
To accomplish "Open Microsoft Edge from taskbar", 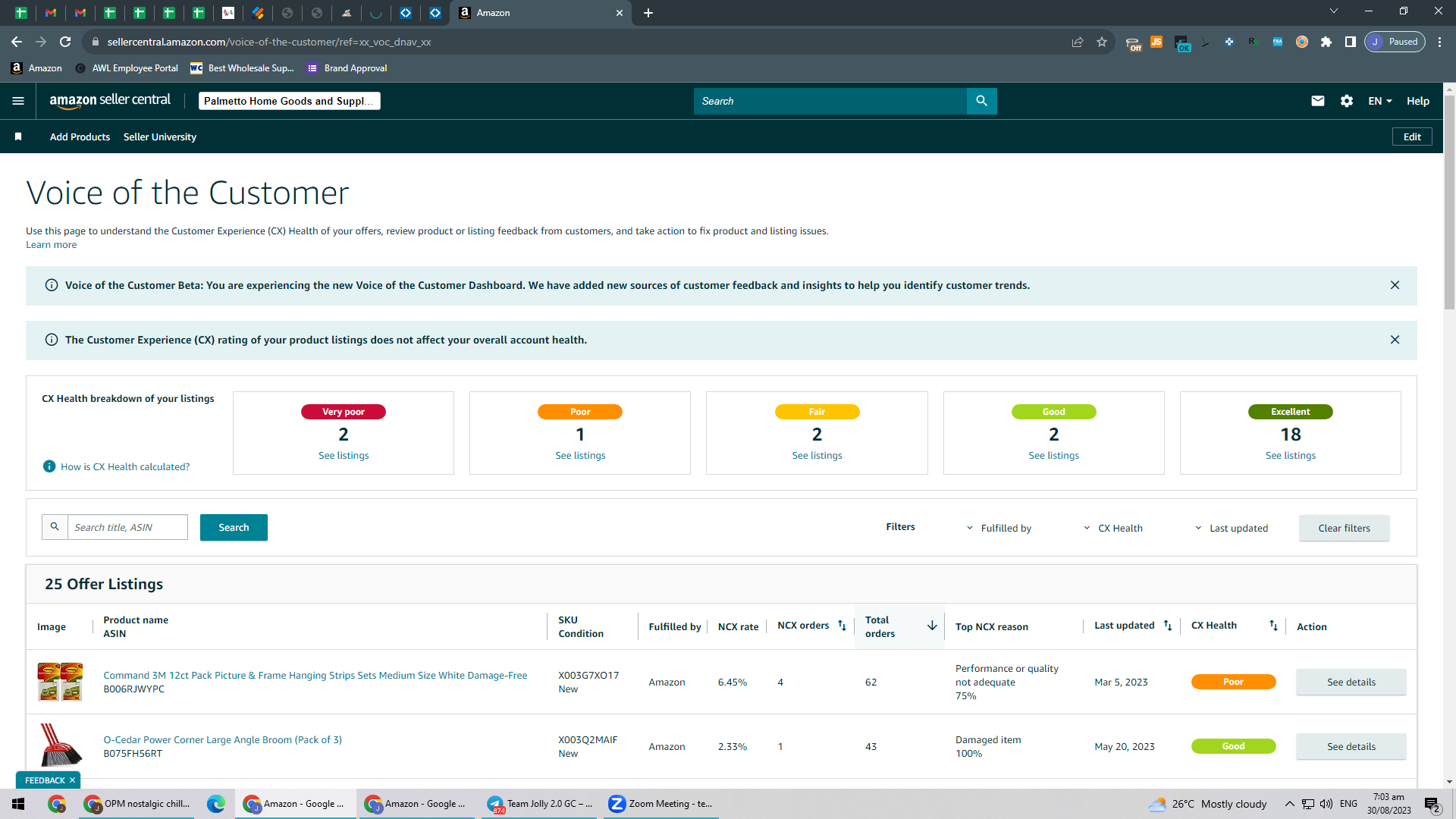I will point(216,804).
